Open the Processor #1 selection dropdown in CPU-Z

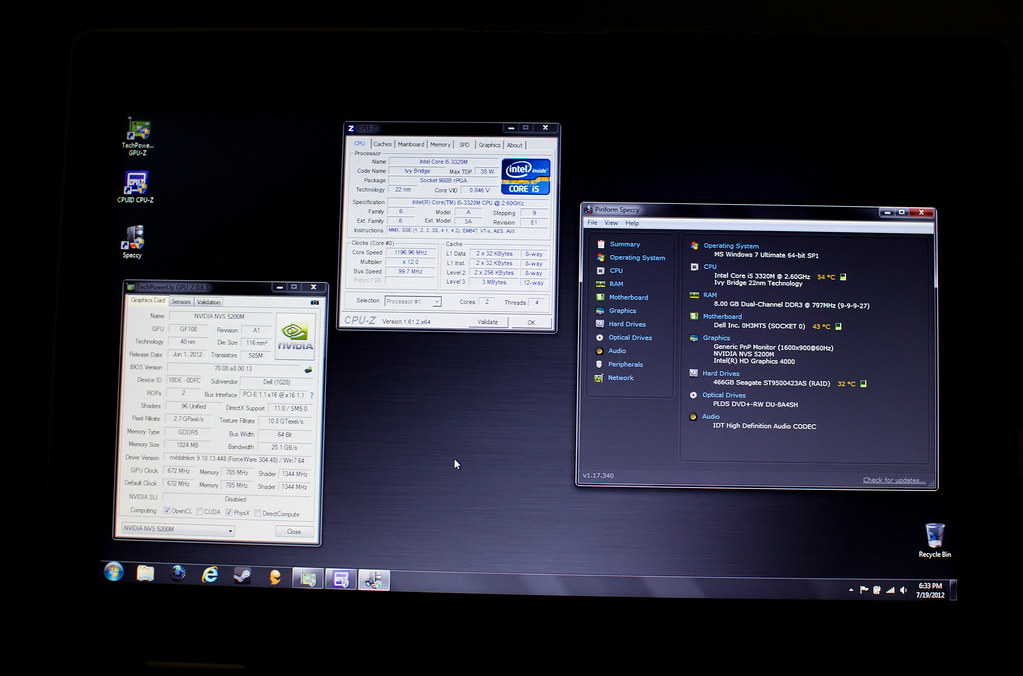(413, 301)
